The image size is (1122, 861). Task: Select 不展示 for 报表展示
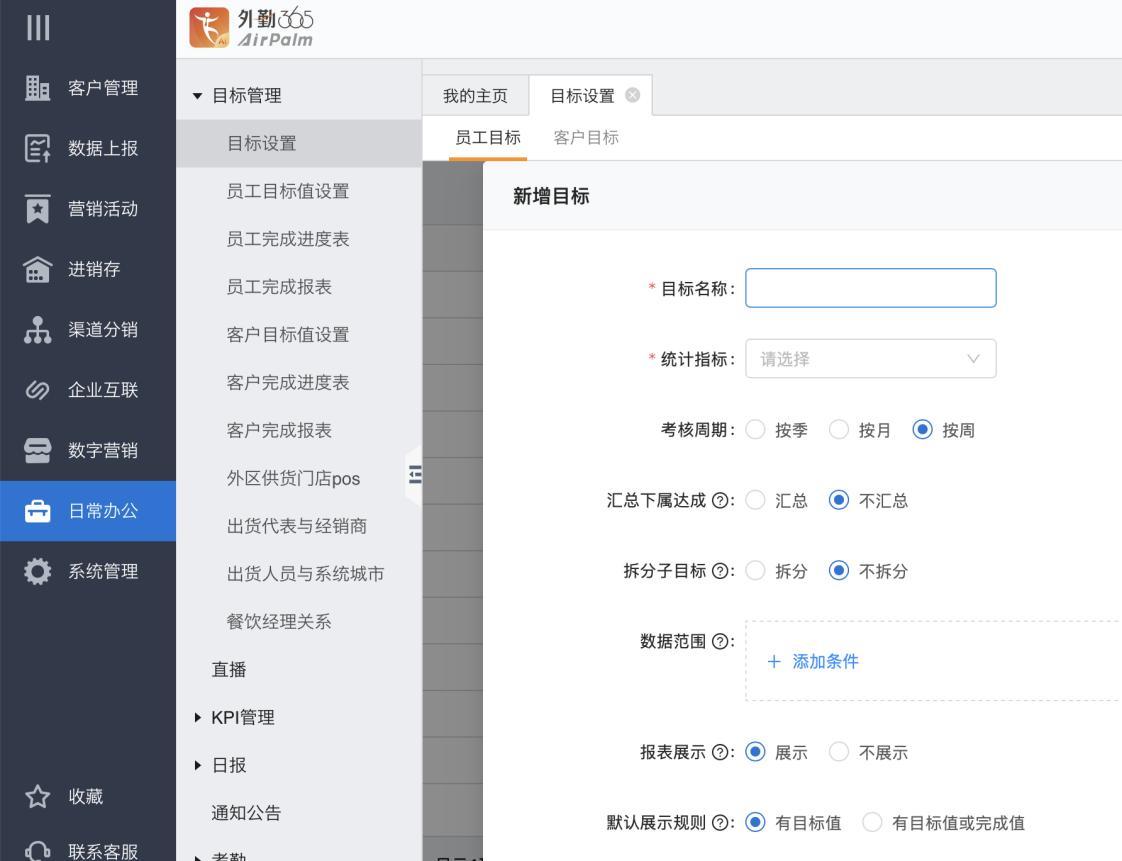[840, 753]
